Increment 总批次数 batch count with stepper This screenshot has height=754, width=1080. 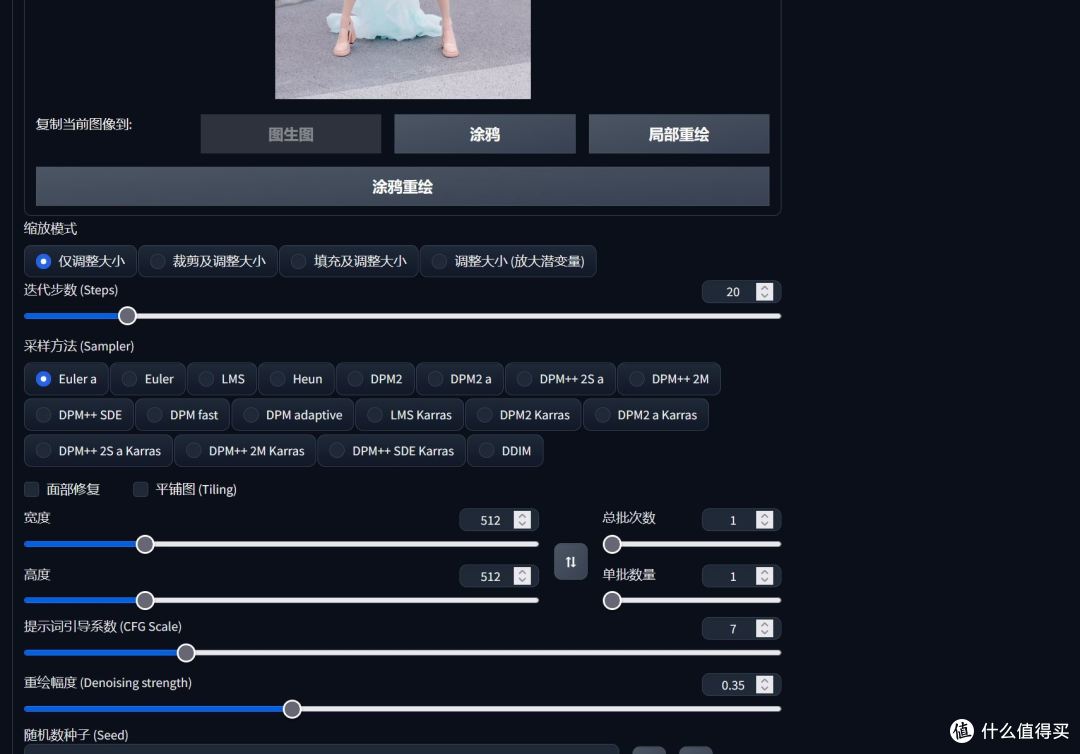click(x=764, y=514)
